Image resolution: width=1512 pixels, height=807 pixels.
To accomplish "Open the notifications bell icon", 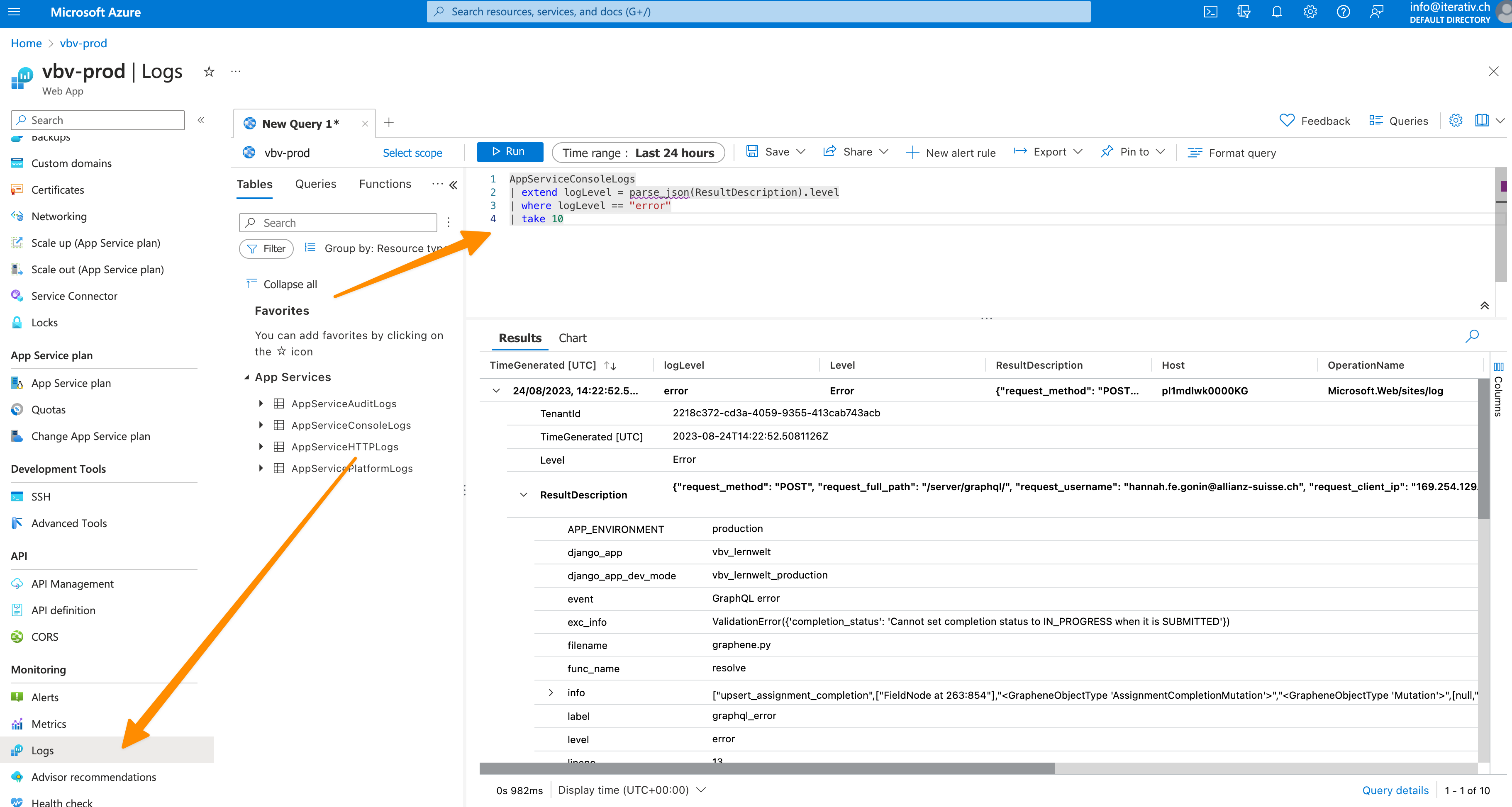I will [1277, 12].
